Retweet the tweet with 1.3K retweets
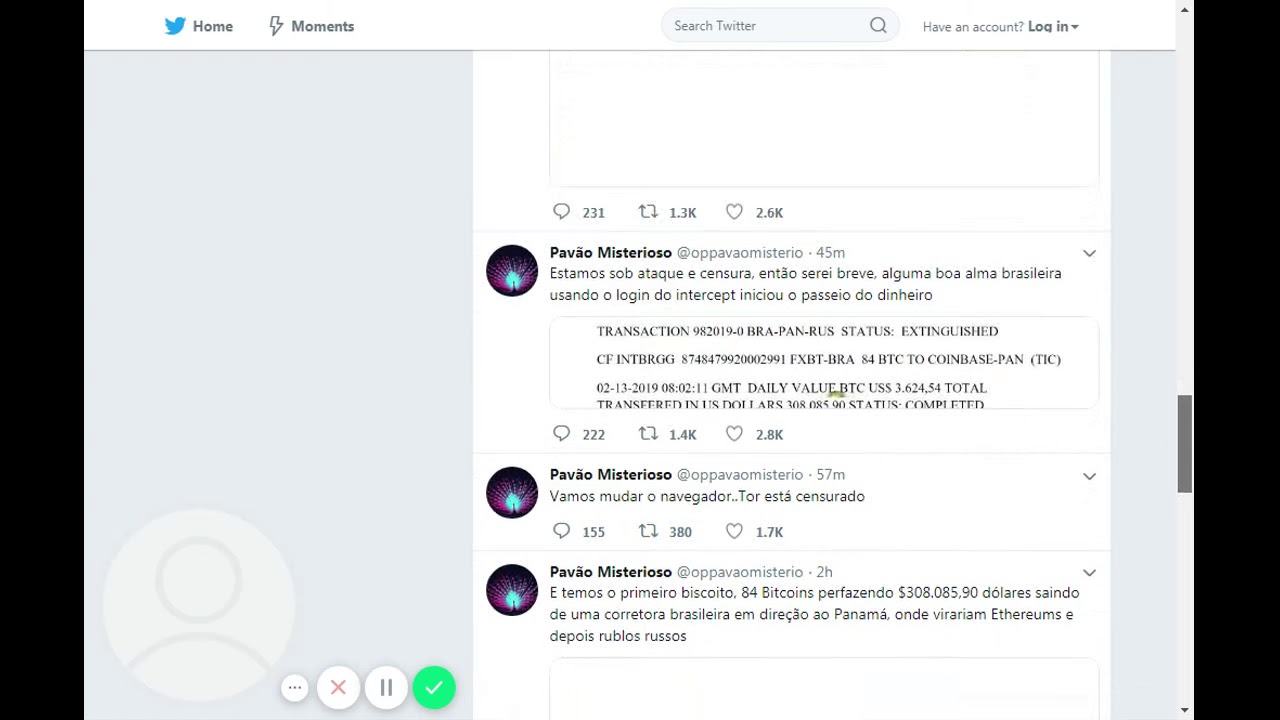 pos(648,212)
